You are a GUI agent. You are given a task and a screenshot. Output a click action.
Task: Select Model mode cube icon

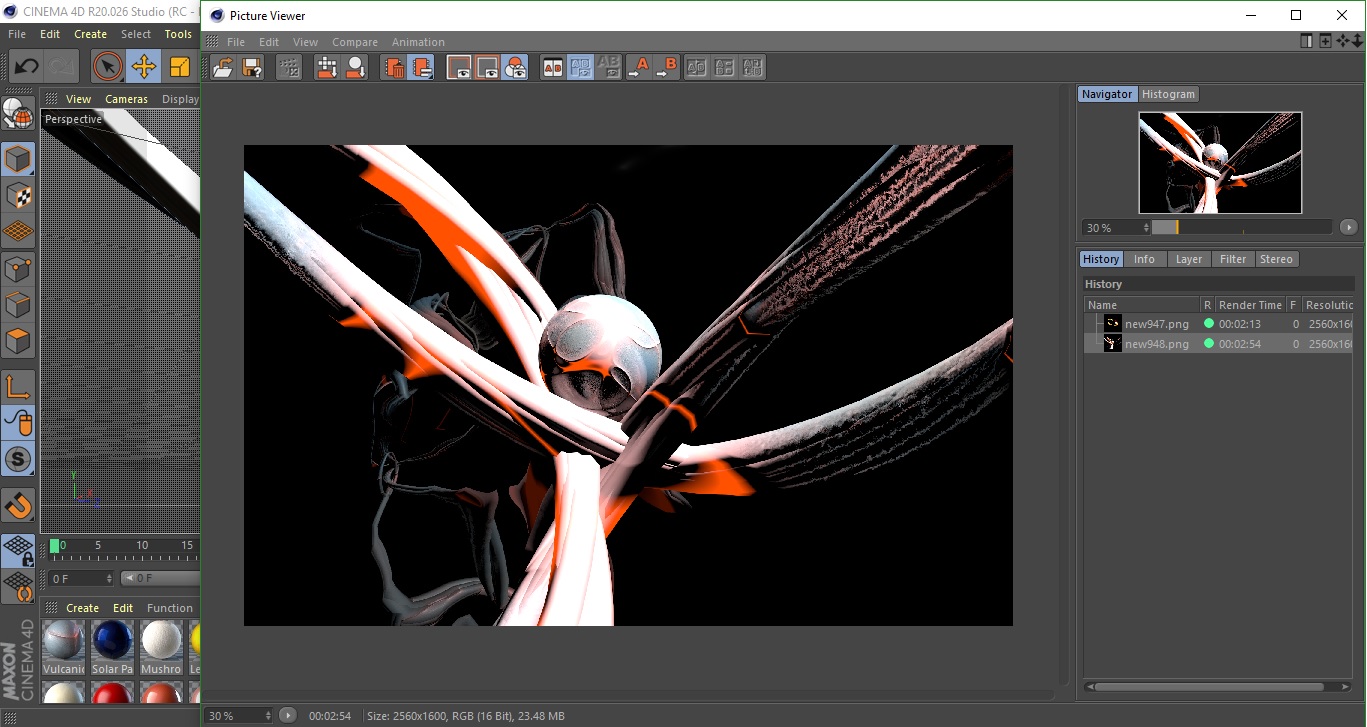17,159
